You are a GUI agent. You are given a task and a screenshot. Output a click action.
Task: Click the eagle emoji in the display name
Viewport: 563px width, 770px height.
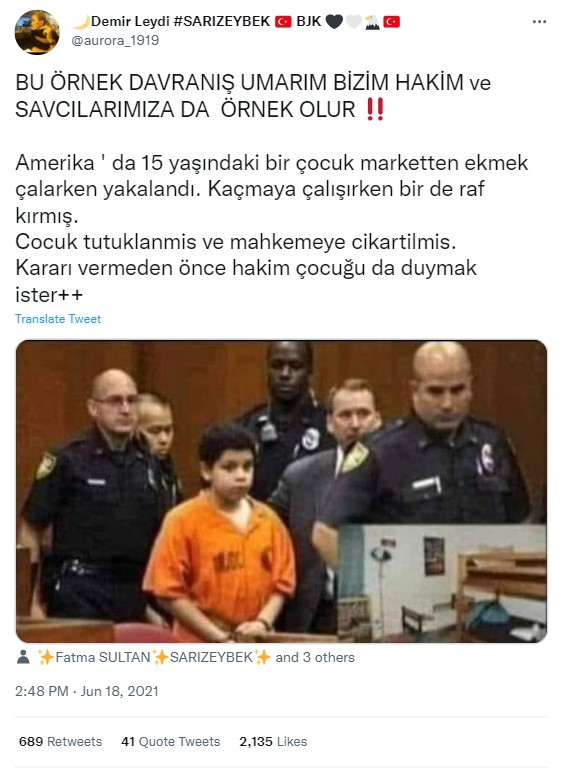372,22
